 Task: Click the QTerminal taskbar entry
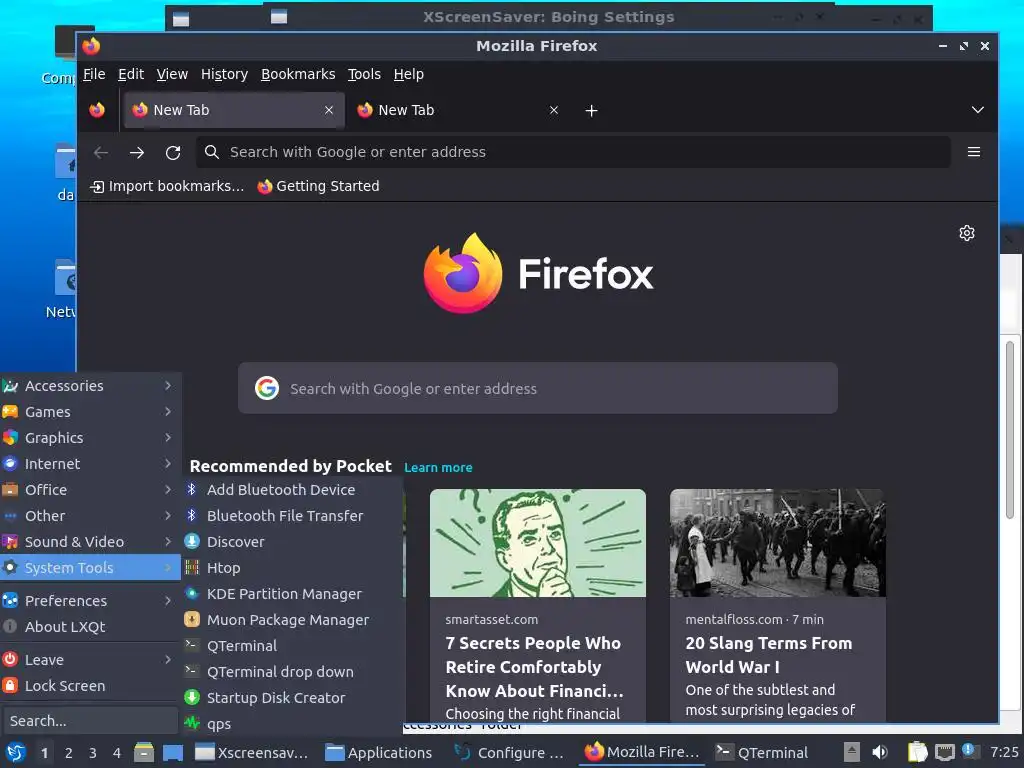[x=762, y=753]
